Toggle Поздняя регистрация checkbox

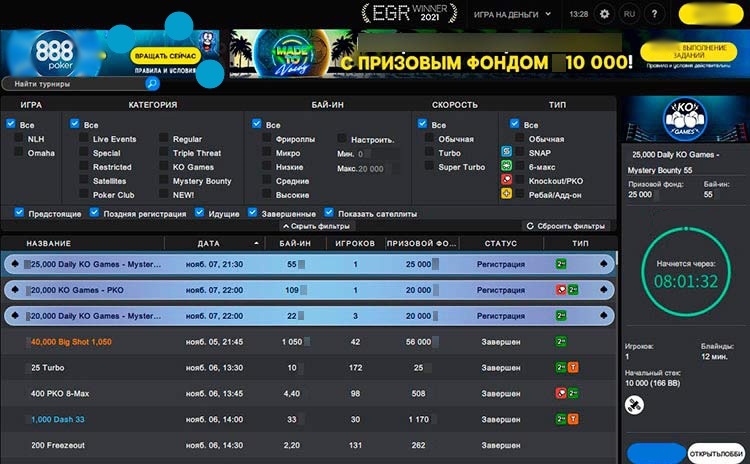(x=94, y=212)
